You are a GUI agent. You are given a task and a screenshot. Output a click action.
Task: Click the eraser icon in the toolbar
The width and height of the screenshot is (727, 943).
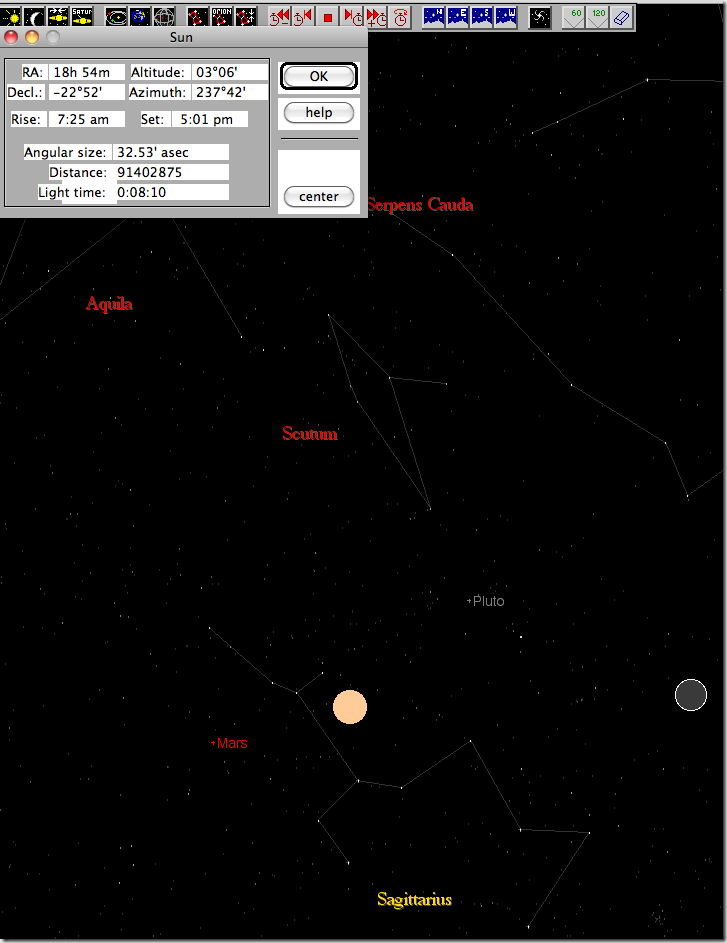pos(621,16)
